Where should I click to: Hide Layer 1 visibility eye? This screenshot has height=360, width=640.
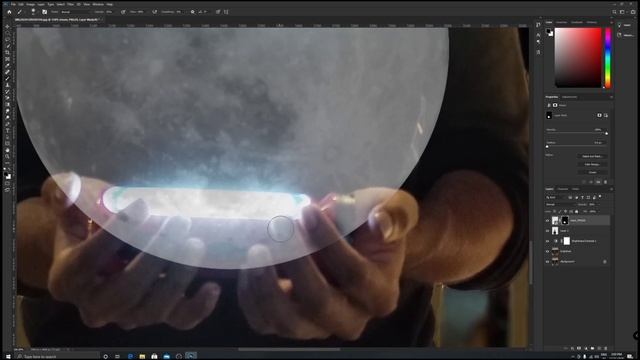547,231
